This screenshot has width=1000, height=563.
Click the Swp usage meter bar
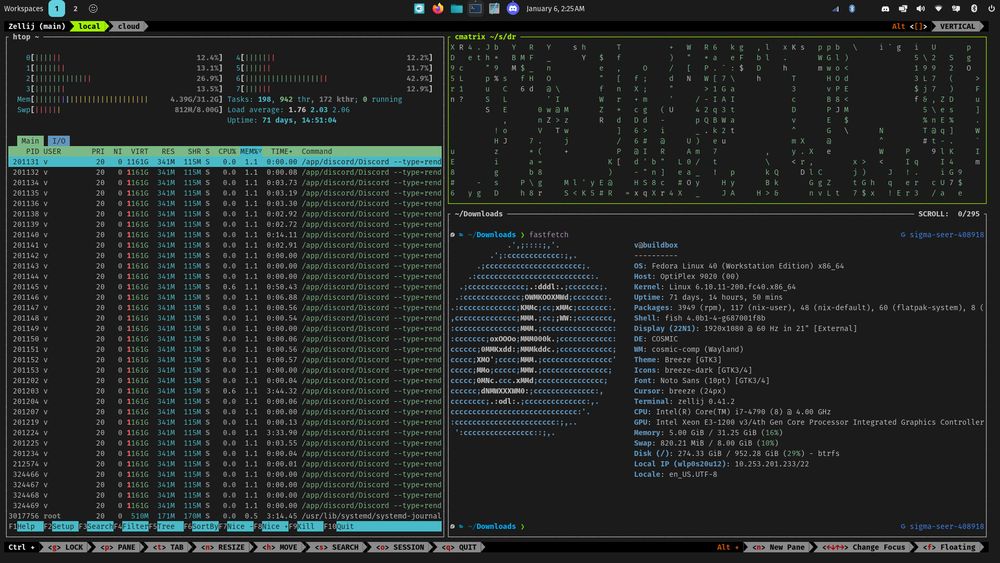point(120,110)
